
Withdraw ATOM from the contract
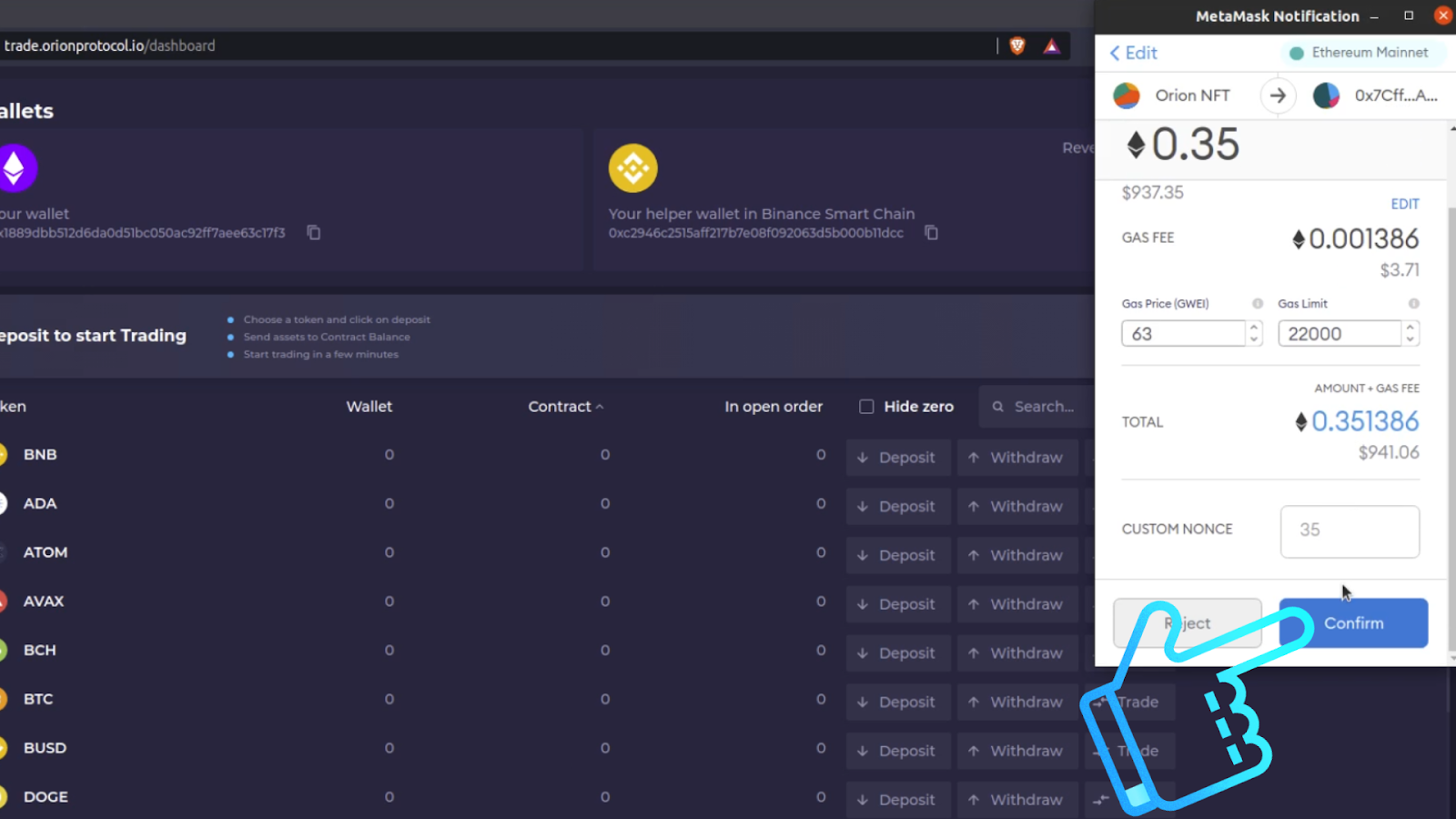point(1017,555)
